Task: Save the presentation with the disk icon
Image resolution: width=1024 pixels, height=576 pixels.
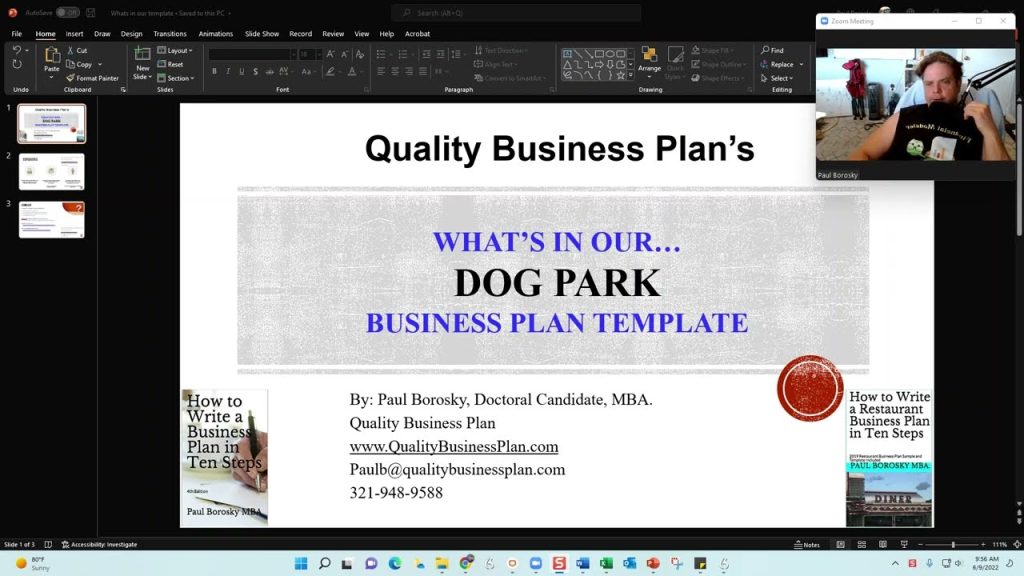Action: 91,12
